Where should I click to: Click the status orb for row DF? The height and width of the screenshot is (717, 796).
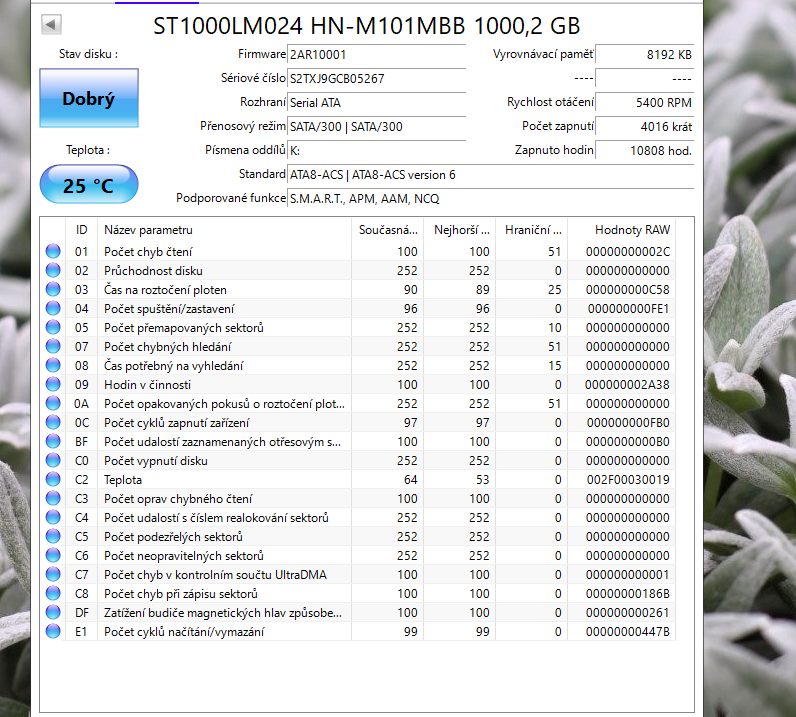(x=53, y=612)
